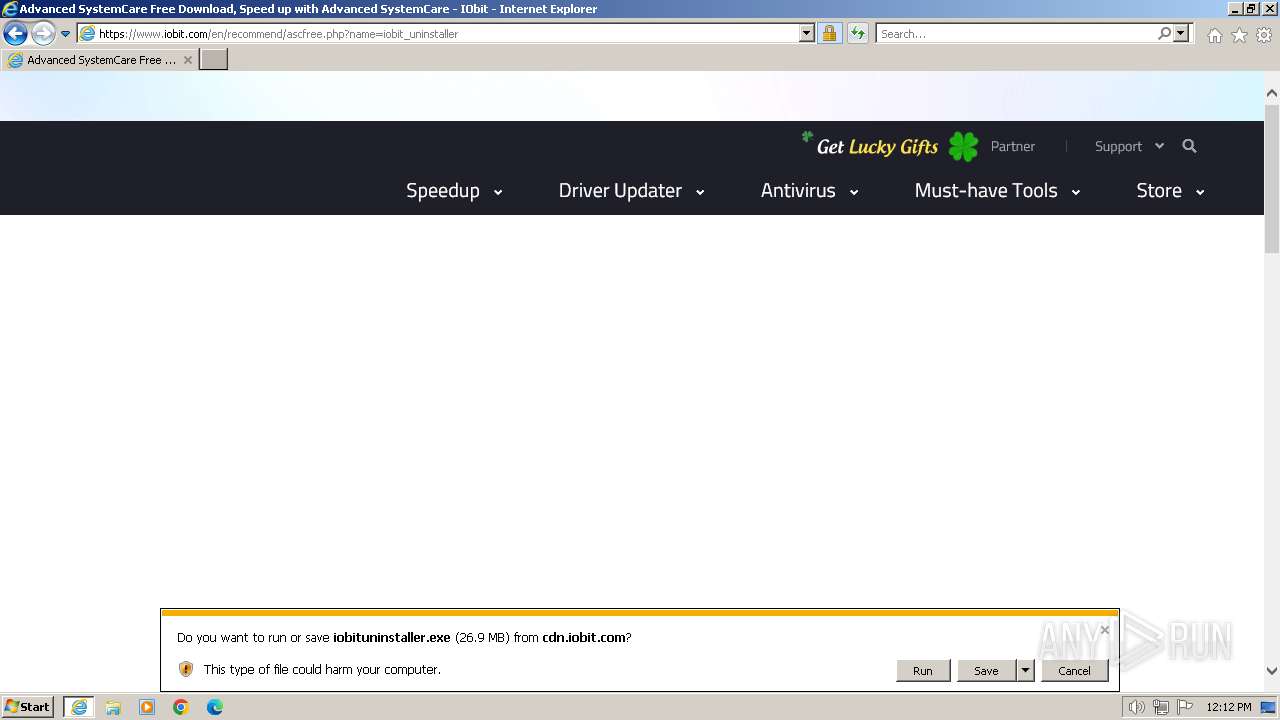1280x720 pixels.
Task: Go to the browser Home icon
Action: coord(1214,35)
